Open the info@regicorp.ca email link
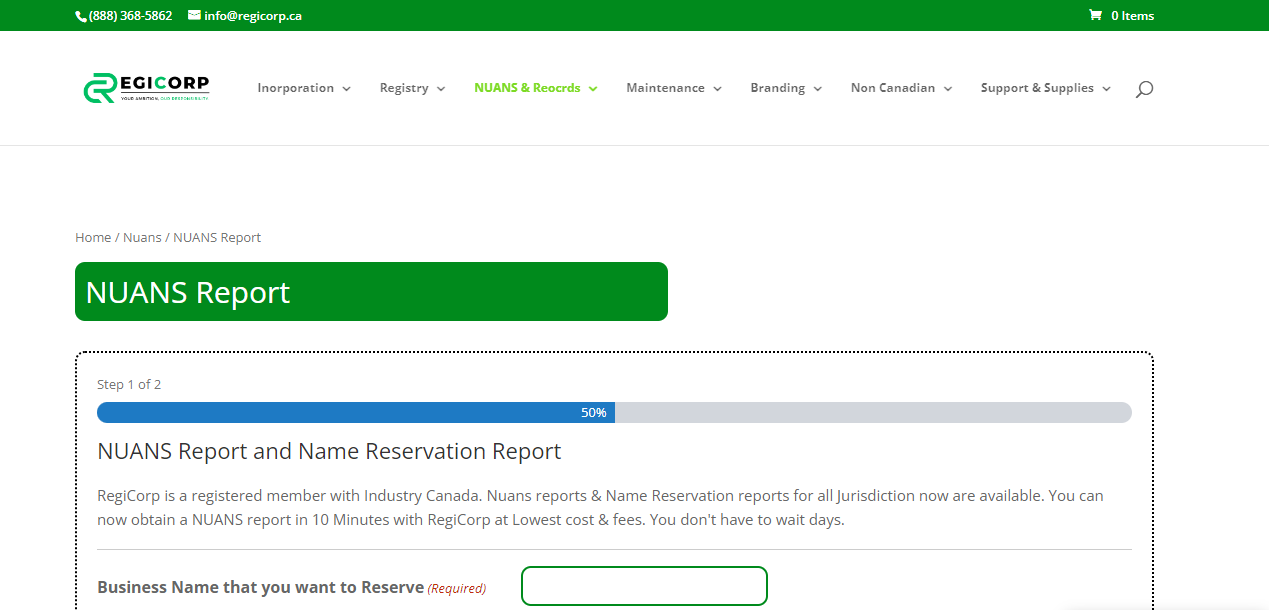The image size is (1269, 610). pos(253,16)
